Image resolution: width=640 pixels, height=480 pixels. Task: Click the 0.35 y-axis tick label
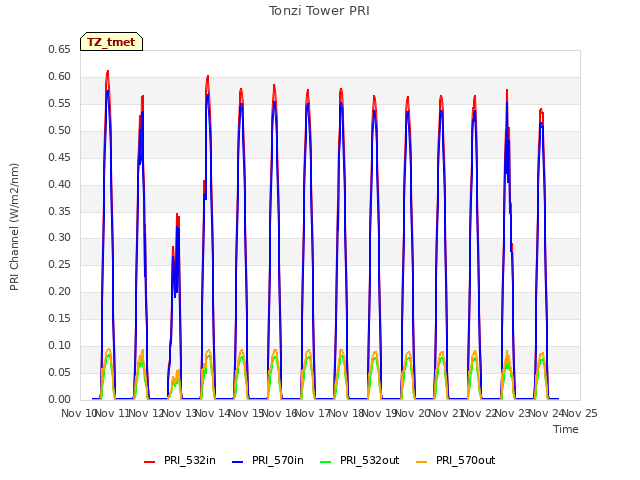click(59, 211)
